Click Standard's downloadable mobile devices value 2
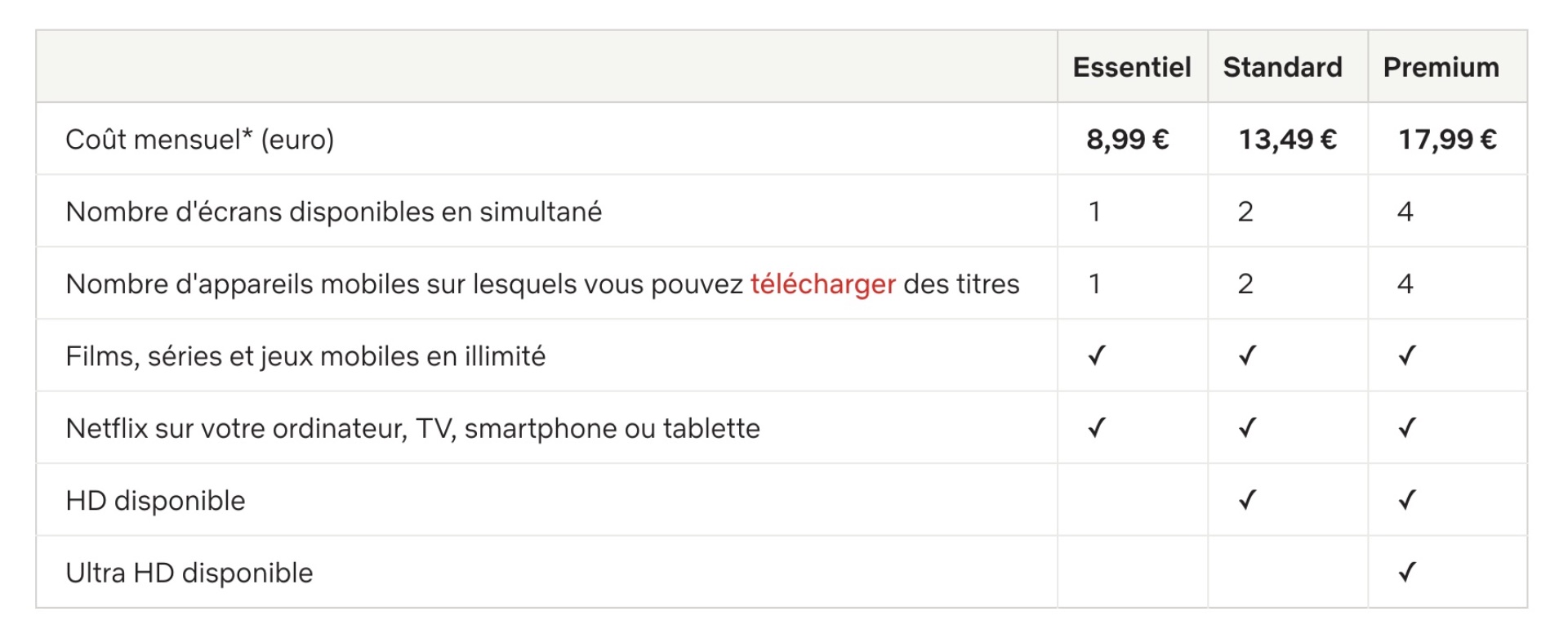1568x643 pixels. click(x=1245, y=284)
